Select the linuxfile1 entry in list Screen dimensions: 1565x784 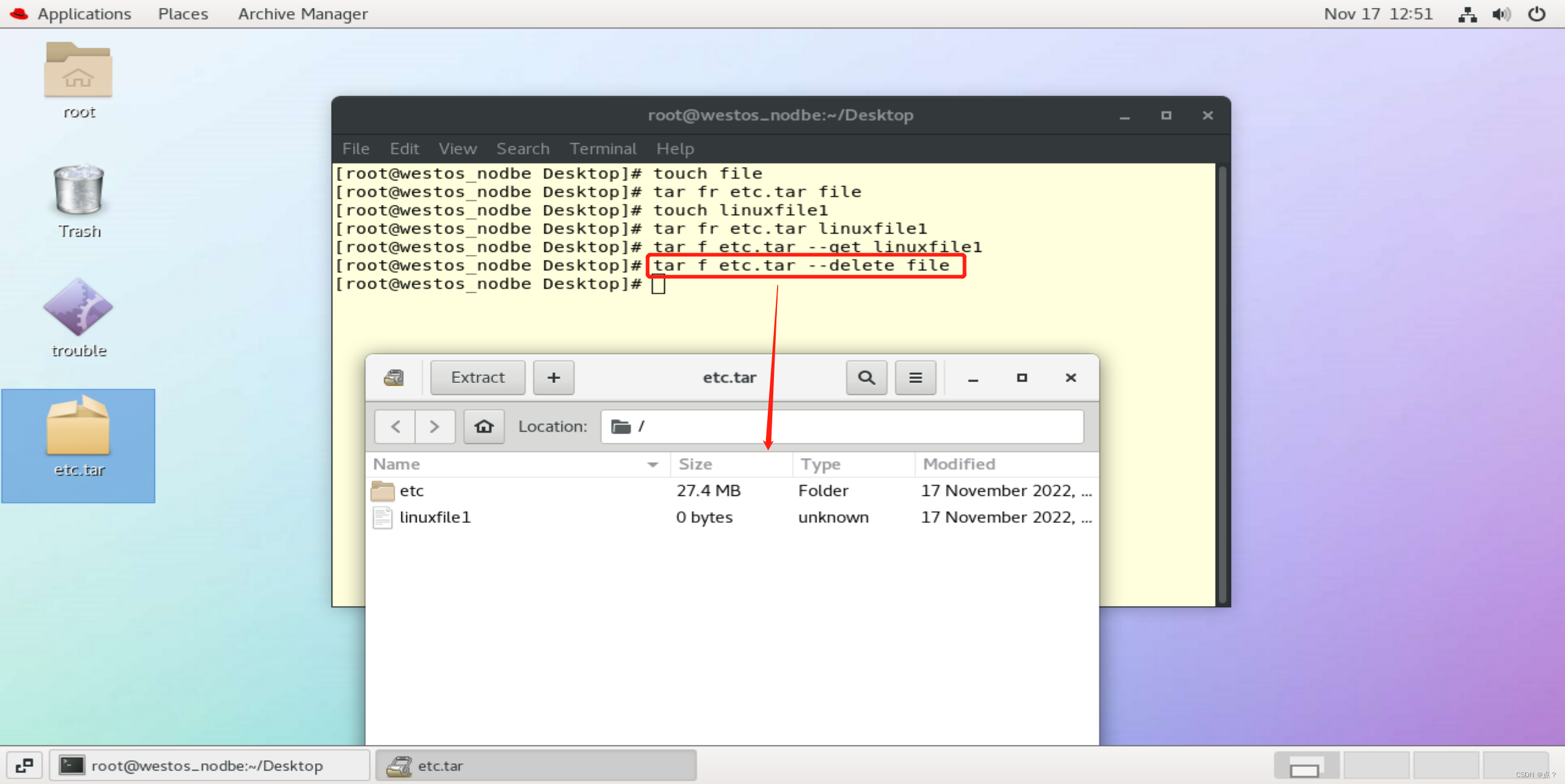click(434, 517)
